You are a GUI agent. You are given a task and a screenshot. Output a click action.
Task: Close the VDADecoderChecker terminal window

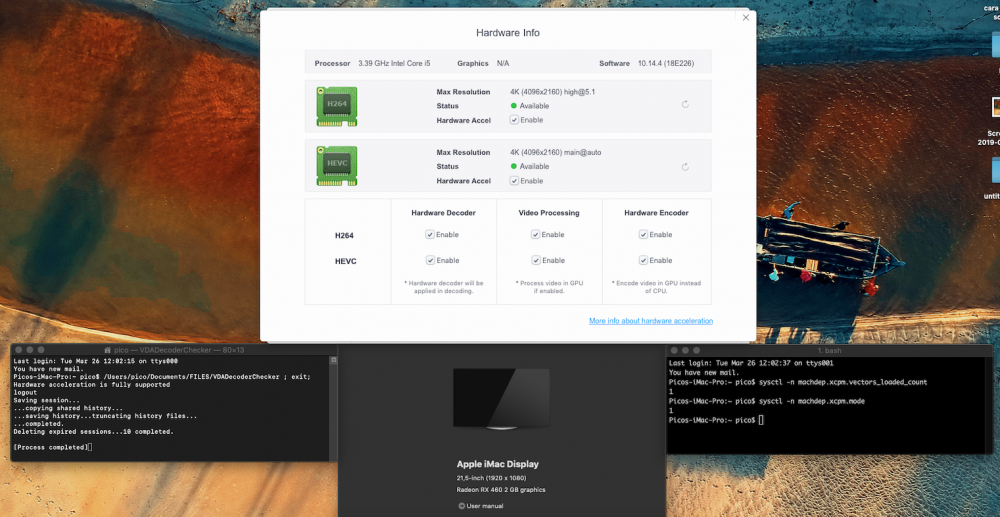click(x=18, y=350)
